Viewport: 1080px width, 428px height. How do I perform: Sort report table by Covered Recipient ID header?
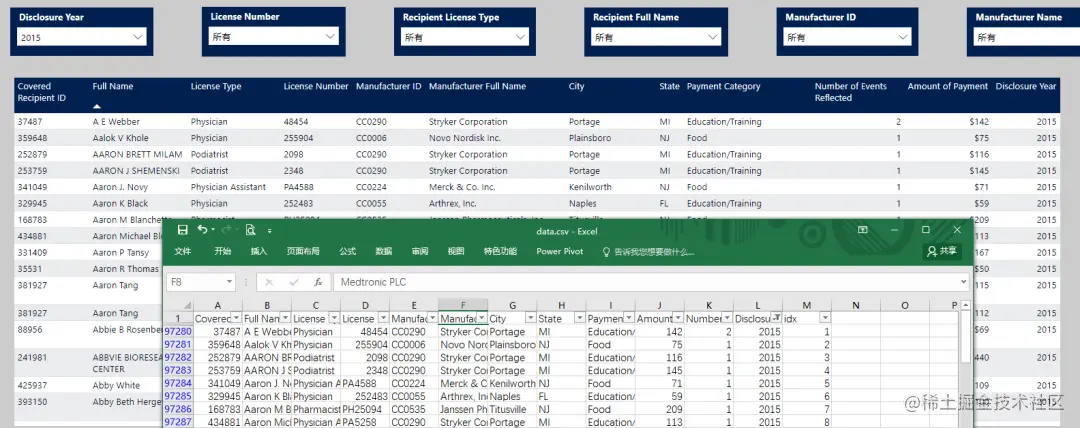(x=41, y=92)
